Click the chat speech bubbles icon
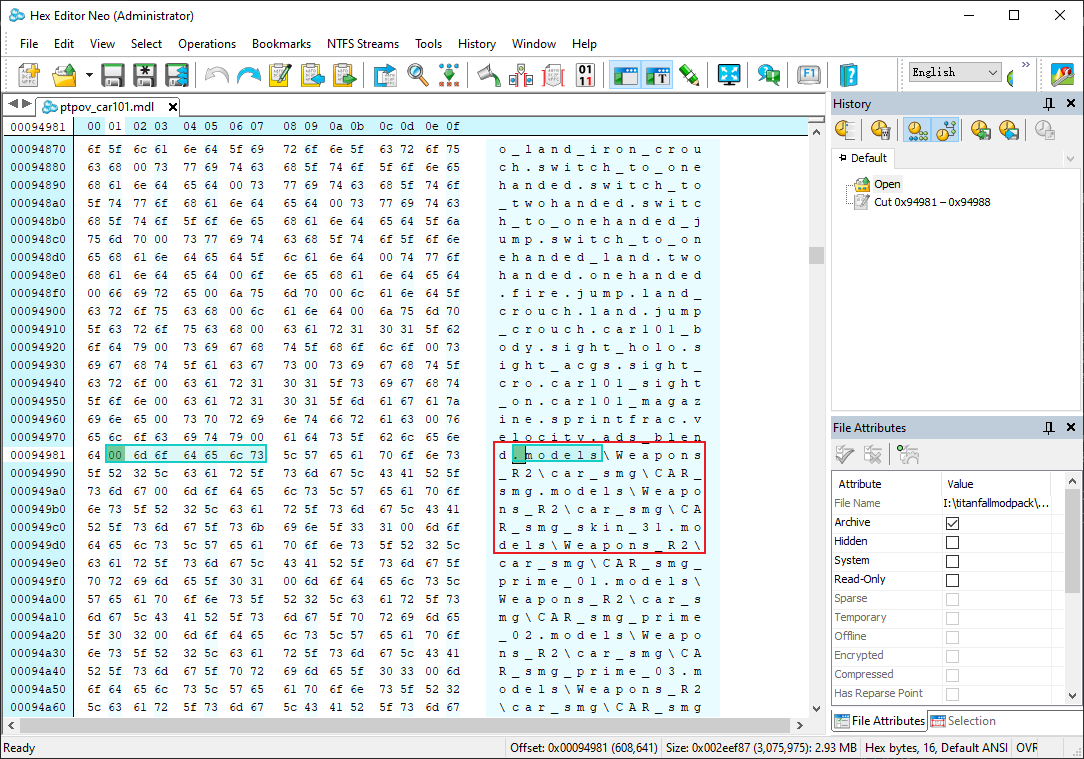1084x759 pixels. (769, 75)
